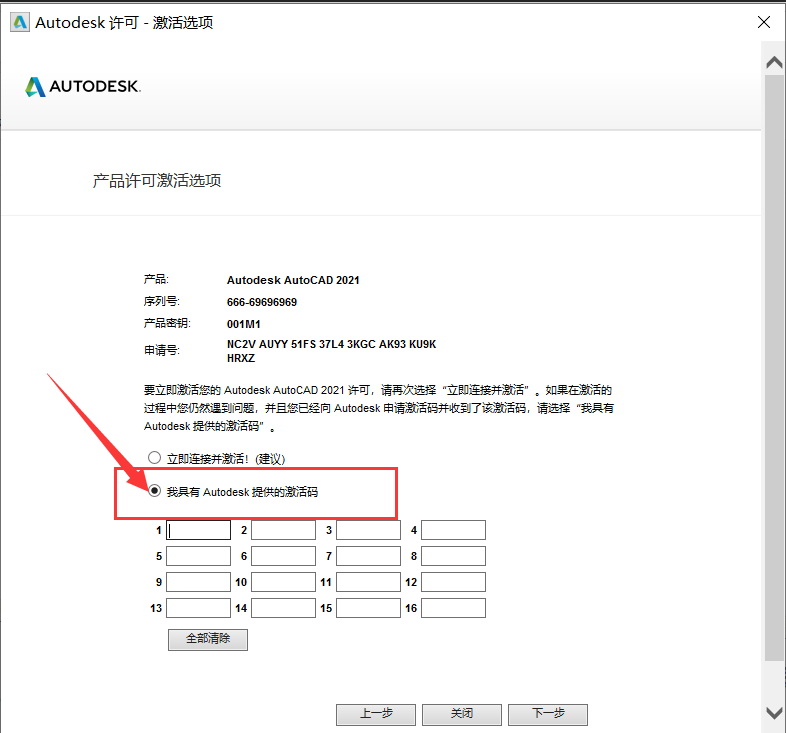
Task: Proceed with the 下一步 button
Action: [x=548, y=714]
